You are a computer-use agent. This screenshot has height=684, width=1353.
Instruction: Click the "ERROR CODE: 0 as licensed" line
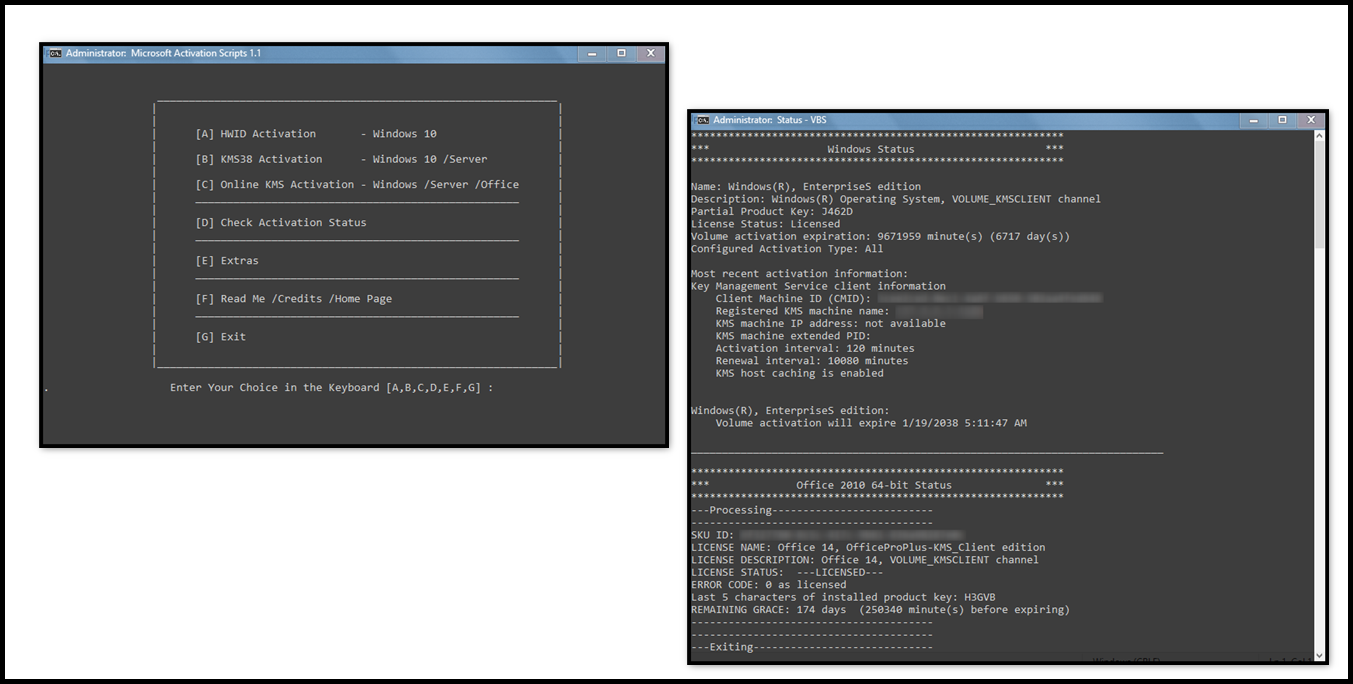click(x=769, y=585)
